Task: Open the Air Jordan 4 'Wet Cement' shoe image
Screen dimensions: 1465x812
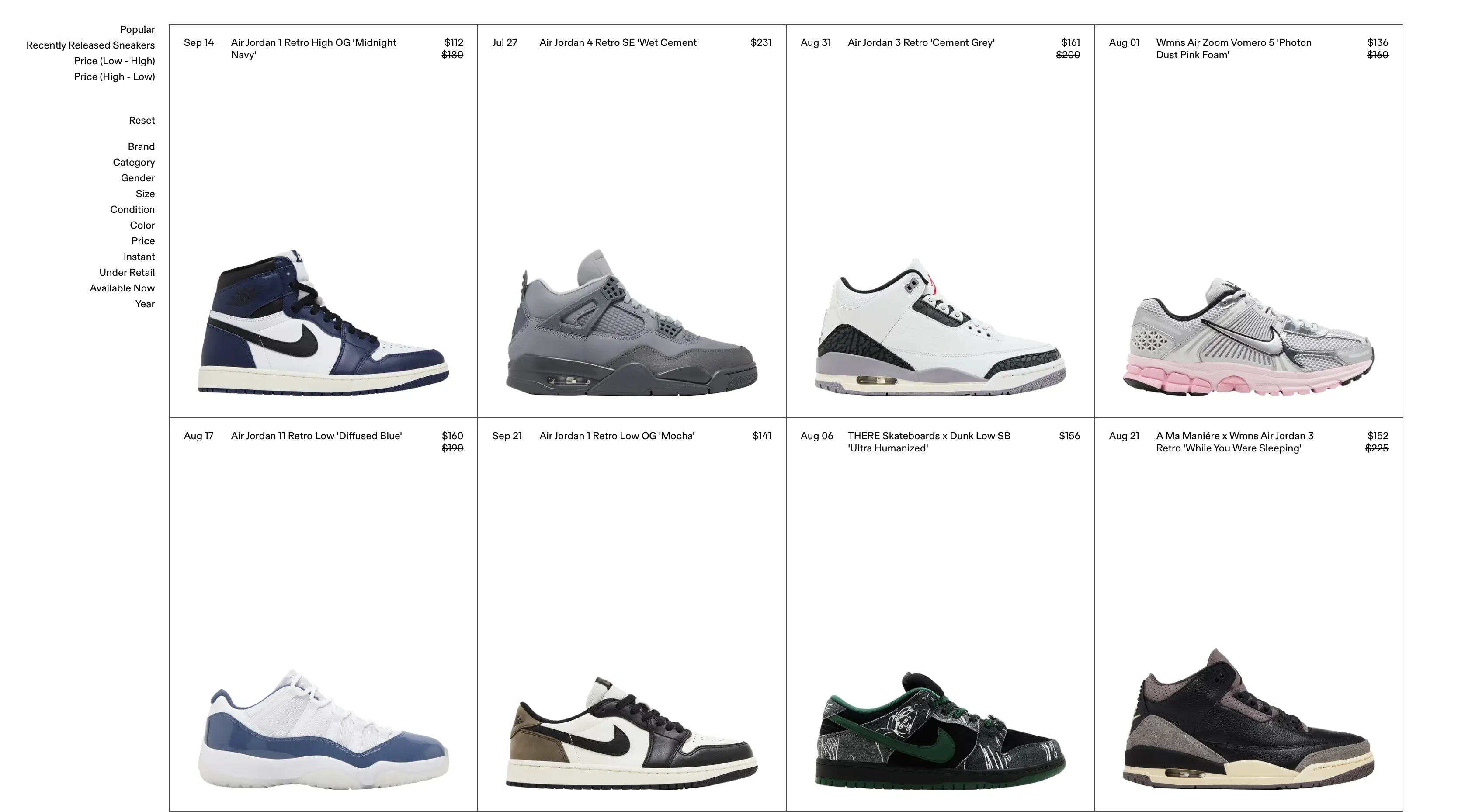Action: coord(632,322)
